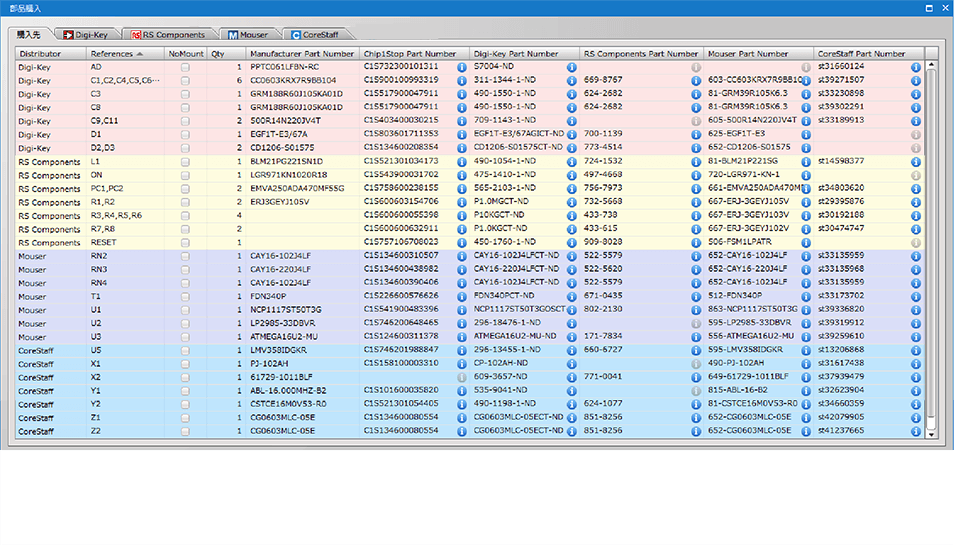Click the scrollbar down arrow
The height and width of the screenshot is (545, 954).
(x=931, y=434)
